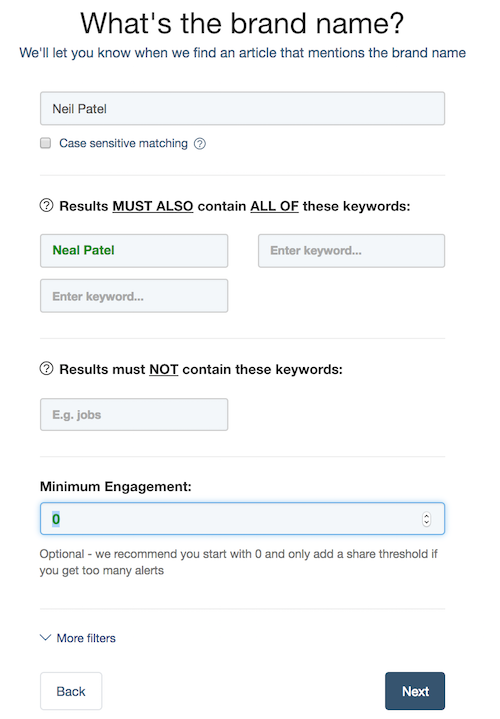
Task: Click the empty keyword field below Neal Patel
Action: tap(134, 296)
